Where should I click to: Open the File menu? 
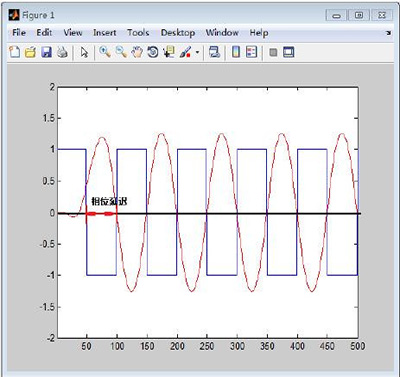19,33
